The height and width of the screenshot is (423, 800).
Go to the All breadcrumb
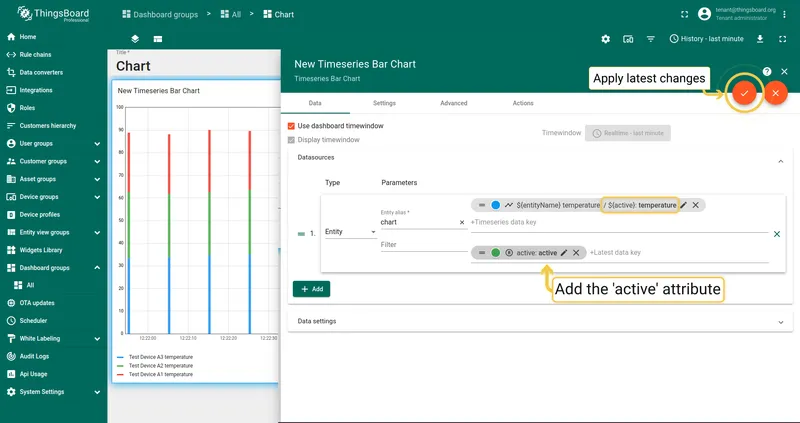(x=231, y=14)
